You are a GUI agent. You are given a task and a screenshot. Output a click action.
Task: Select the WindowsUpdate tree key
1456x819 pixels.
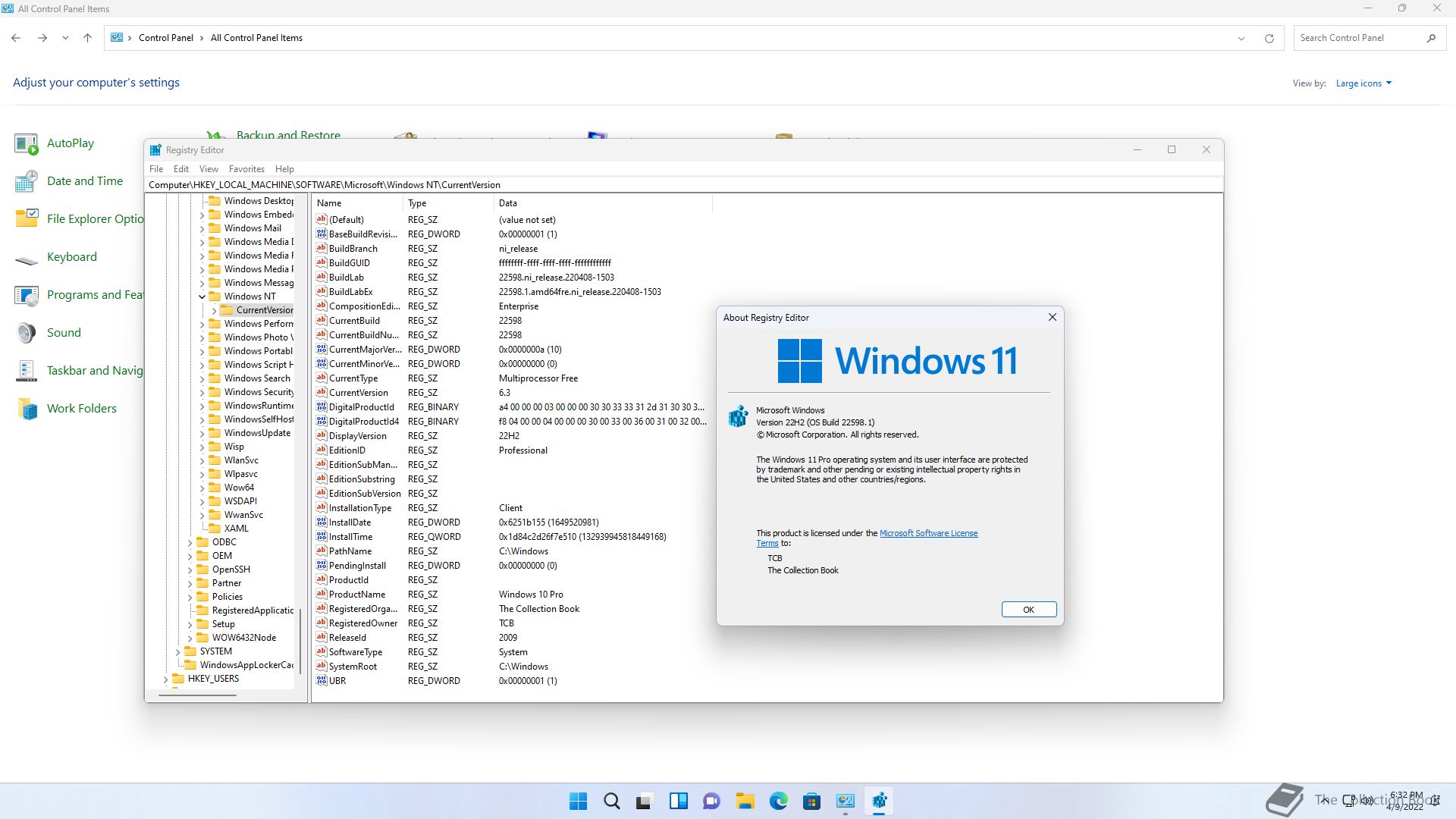(256, 433)
